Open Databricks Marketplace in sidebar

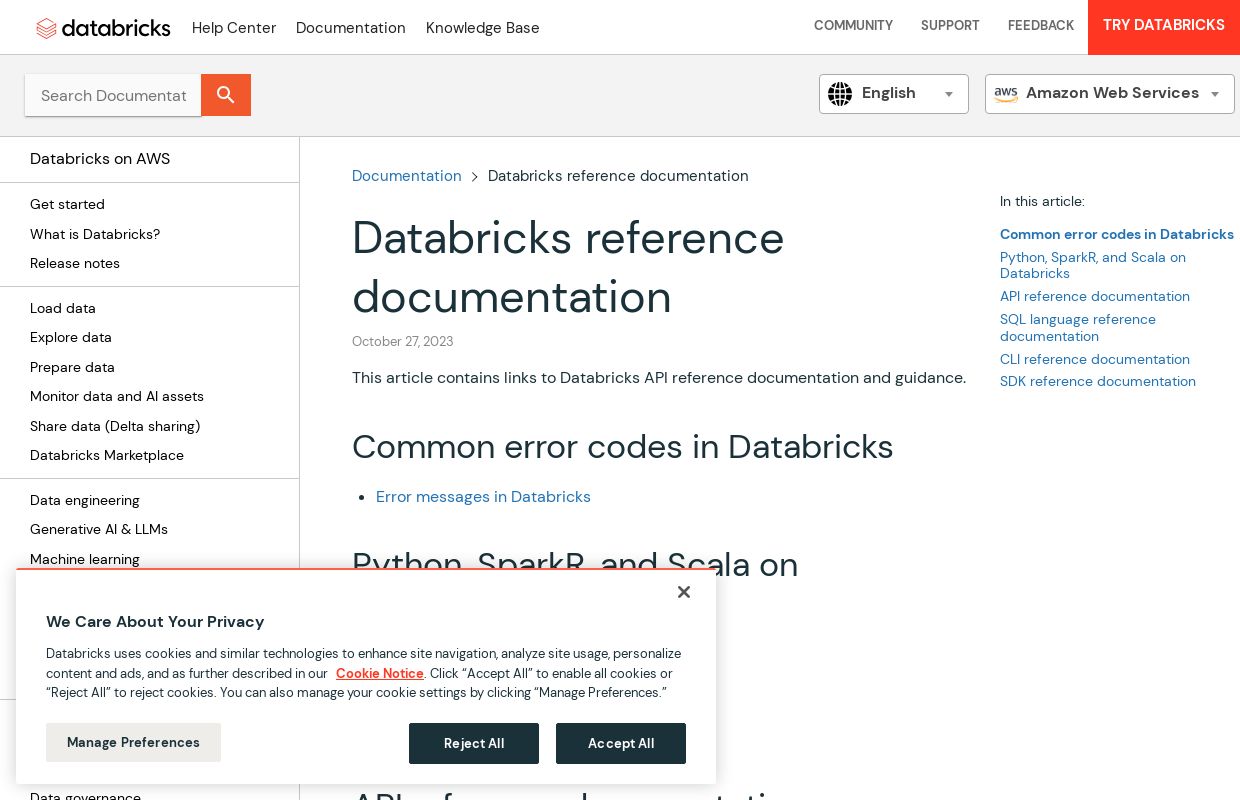[107, 455]
